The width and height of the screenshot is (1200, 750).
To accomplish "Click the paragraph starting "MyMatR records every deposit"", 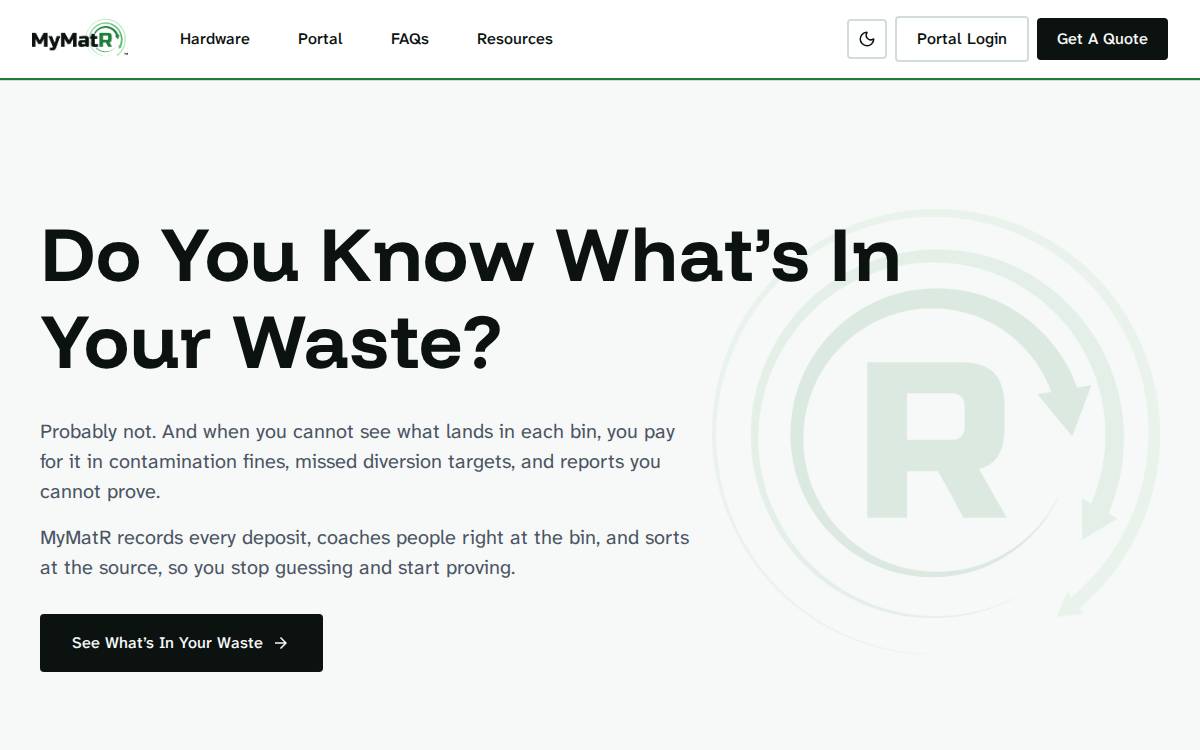I will [x=365, y=552].
